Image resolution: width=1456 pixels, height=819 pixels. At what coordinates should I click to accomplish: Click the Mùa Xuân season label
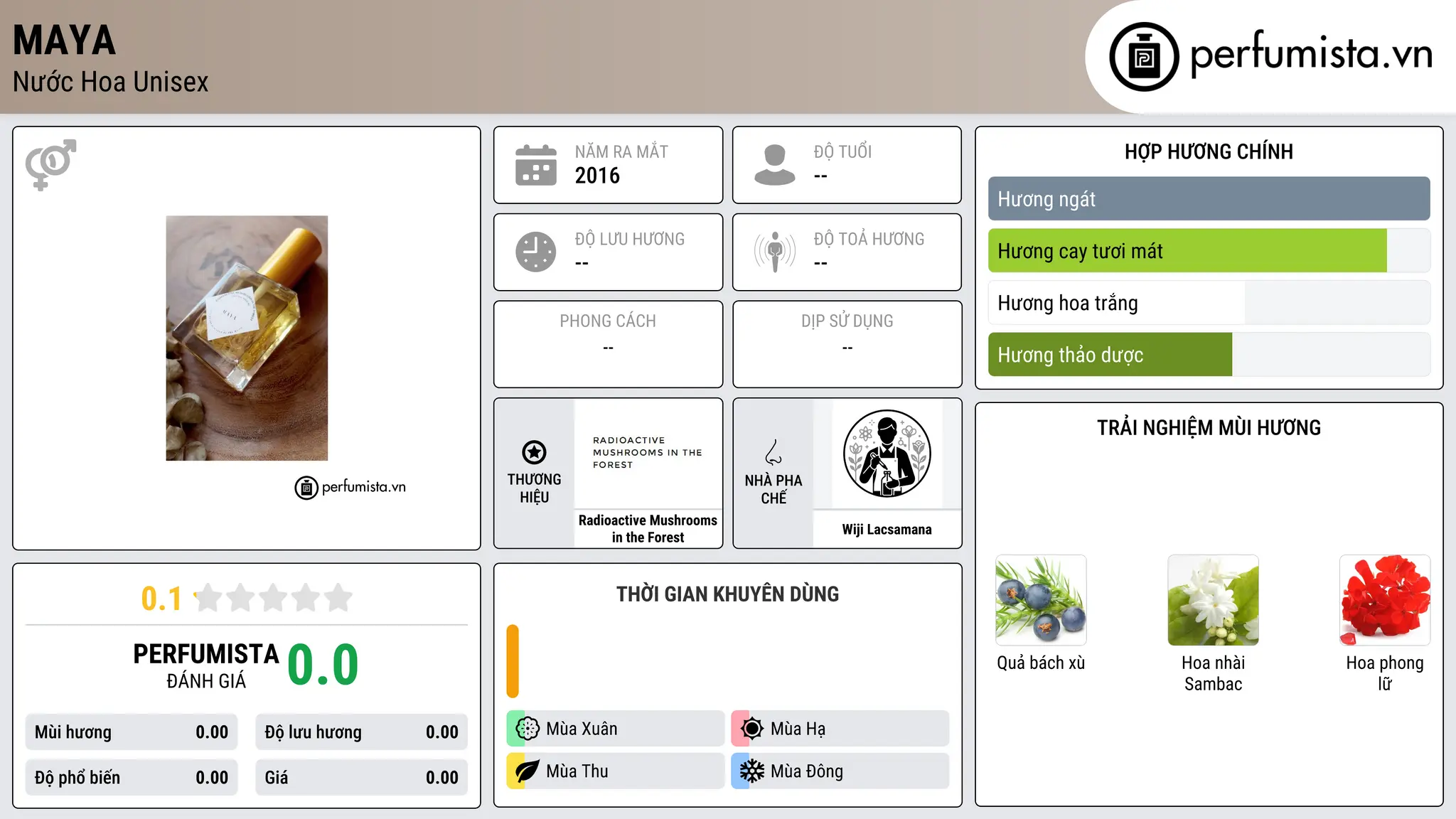[582, 729]
